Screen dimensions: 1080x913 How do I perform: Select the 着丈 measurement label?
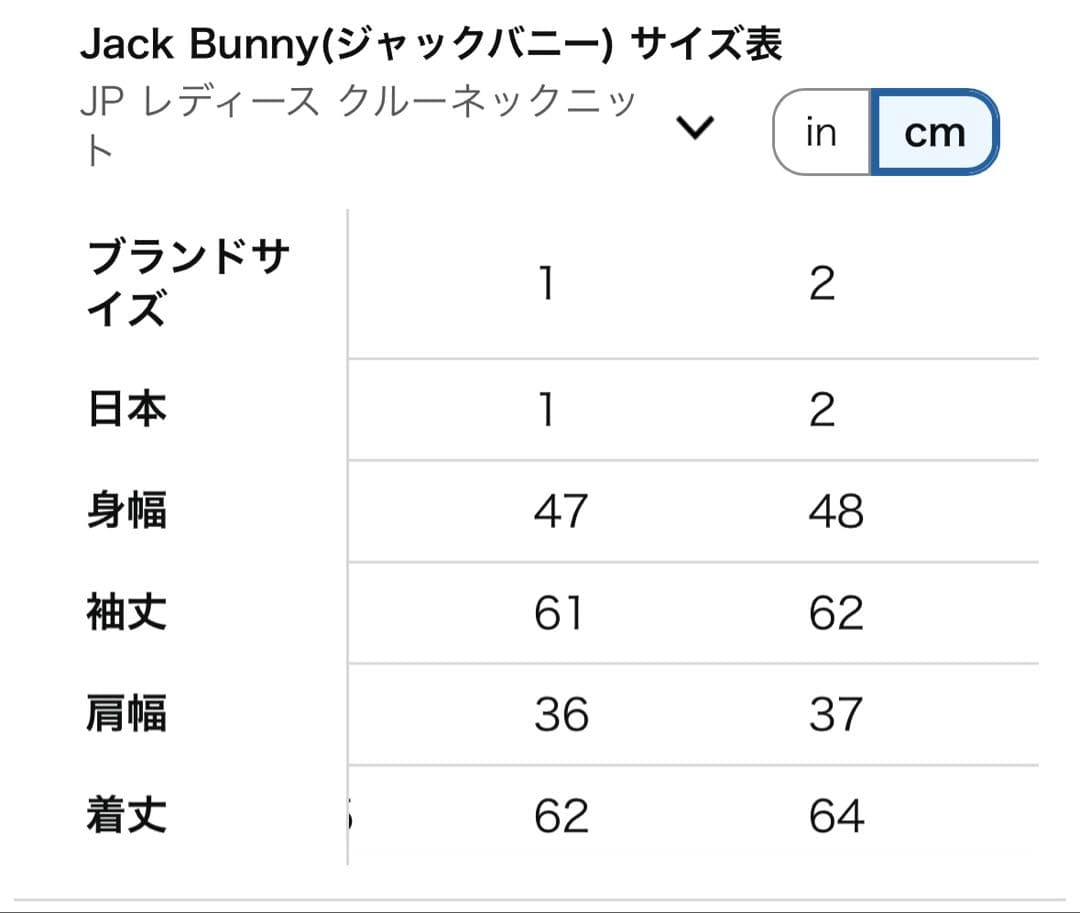click(x=126, y=816)
